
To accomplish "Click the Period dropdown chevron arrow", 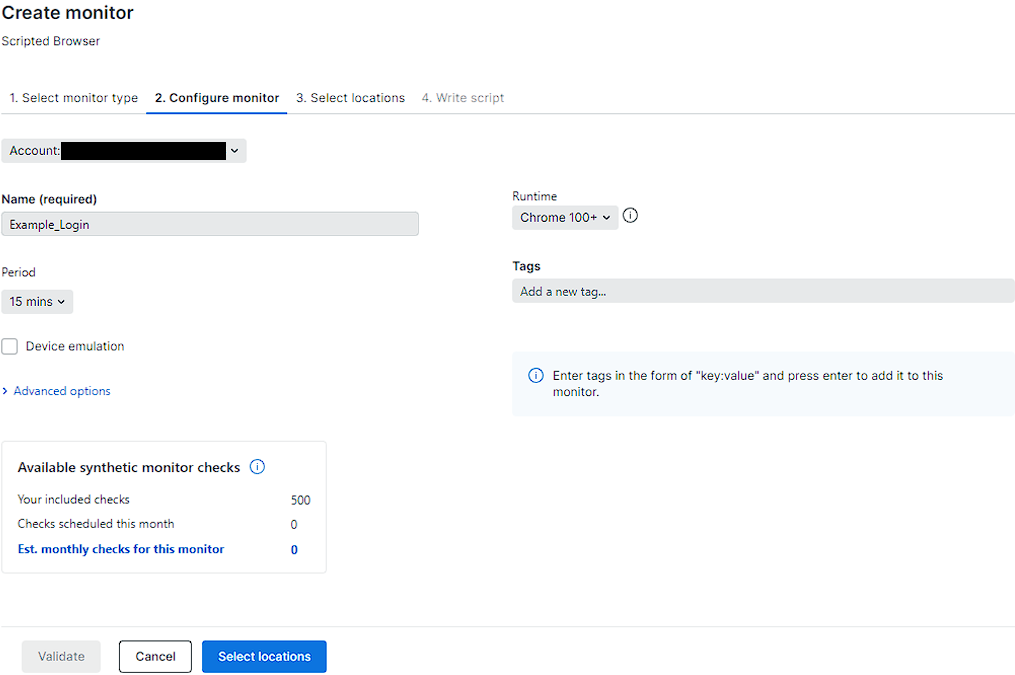I will click(60, 301).
